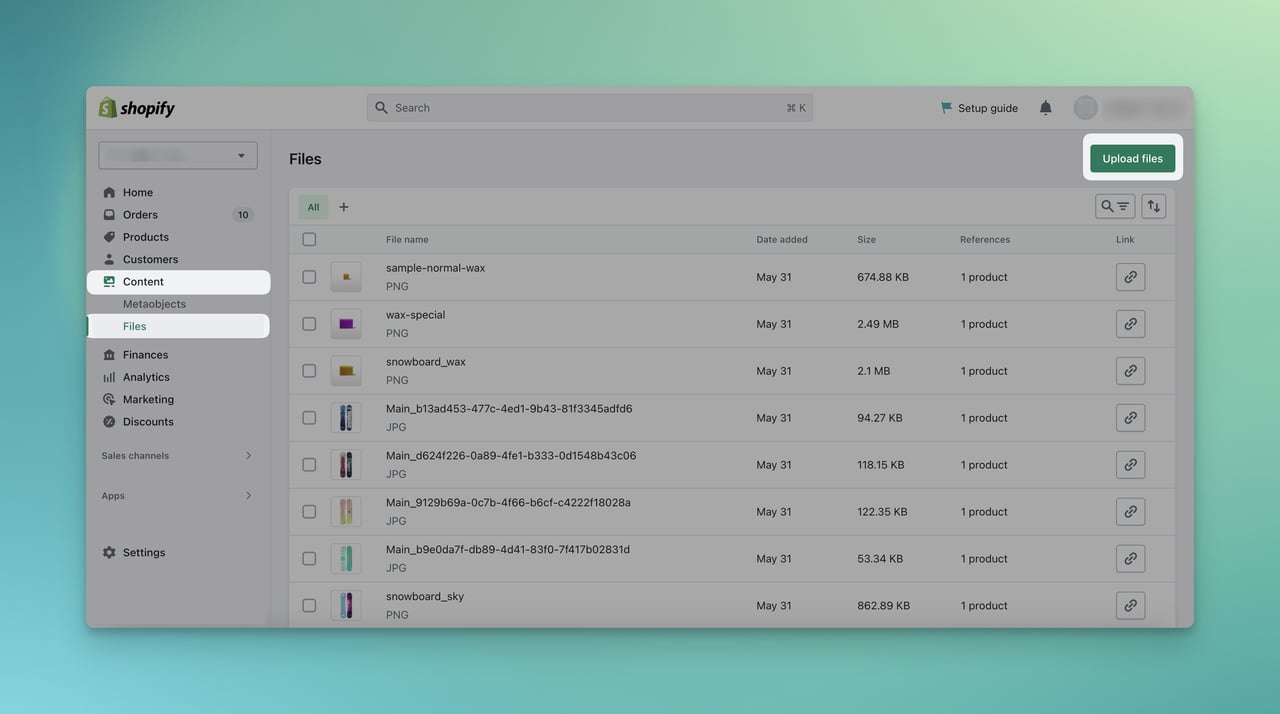The height and width of the screenshot is (714, 1280).
Task: Open Settings
Action: tap(144, 552)
